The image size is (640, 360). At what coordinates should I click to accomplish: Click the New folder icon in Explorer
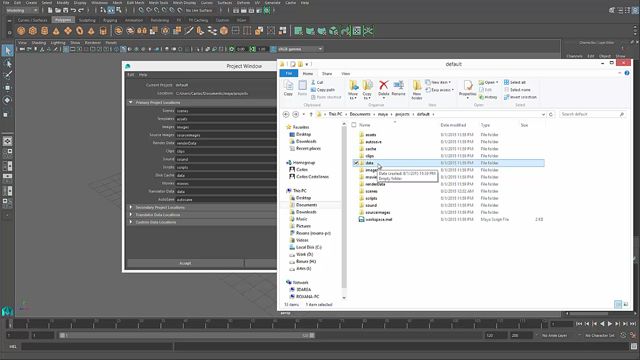click(x=417, y=85)
